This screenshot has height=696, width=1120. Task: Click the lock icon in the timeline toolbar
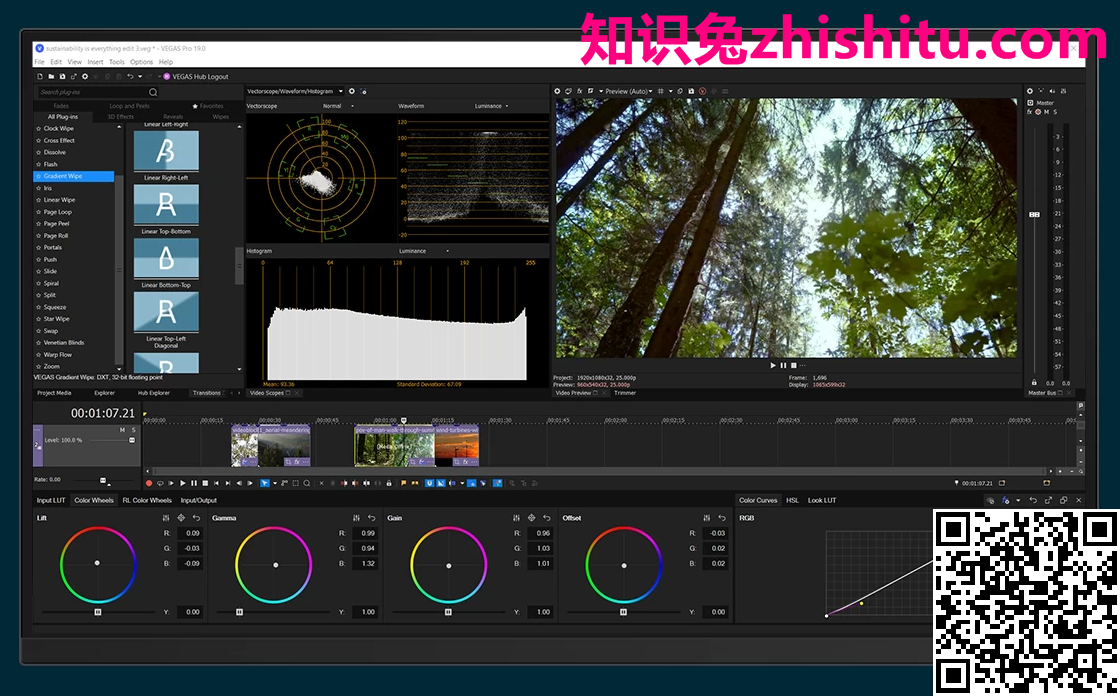click(389, 483)
